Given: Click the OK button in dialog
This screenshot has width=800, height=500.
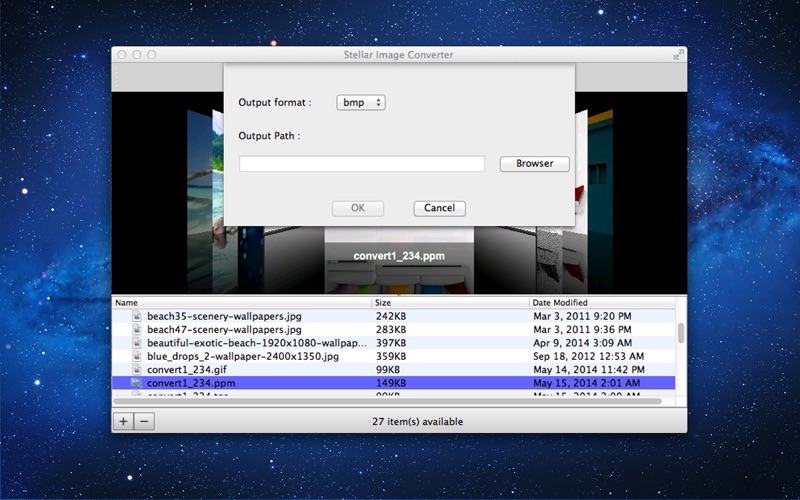Looking at the screenshot, I should click(358, 208).
